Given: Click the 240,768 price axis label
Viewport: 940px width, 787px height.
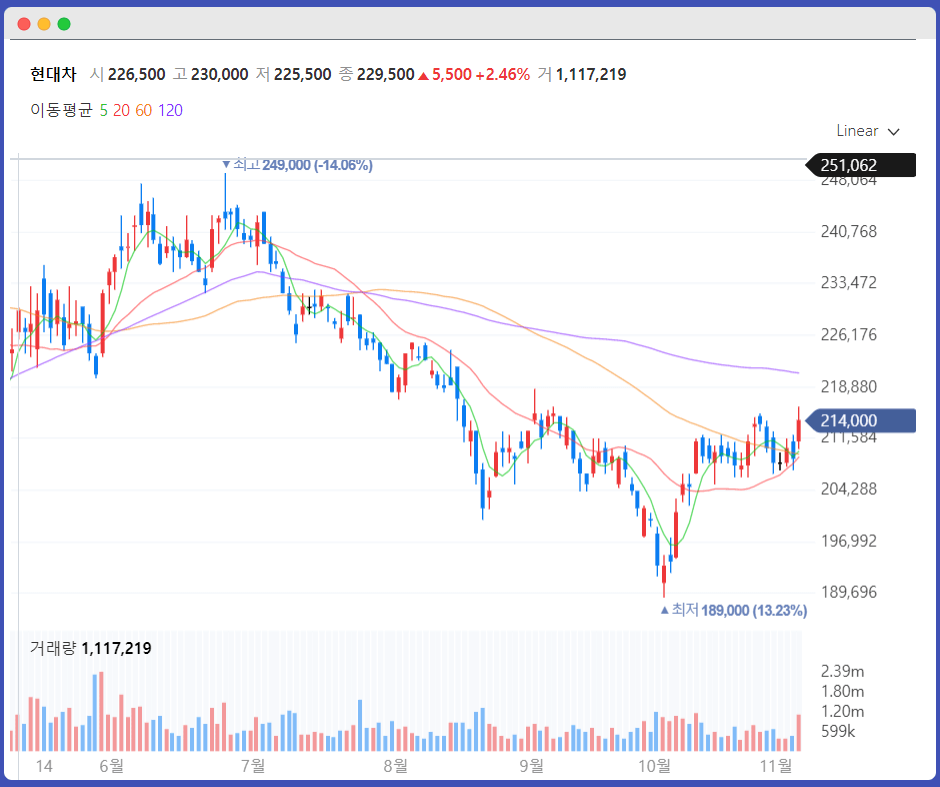Looking at the screenshot, I should click(848, 231).
